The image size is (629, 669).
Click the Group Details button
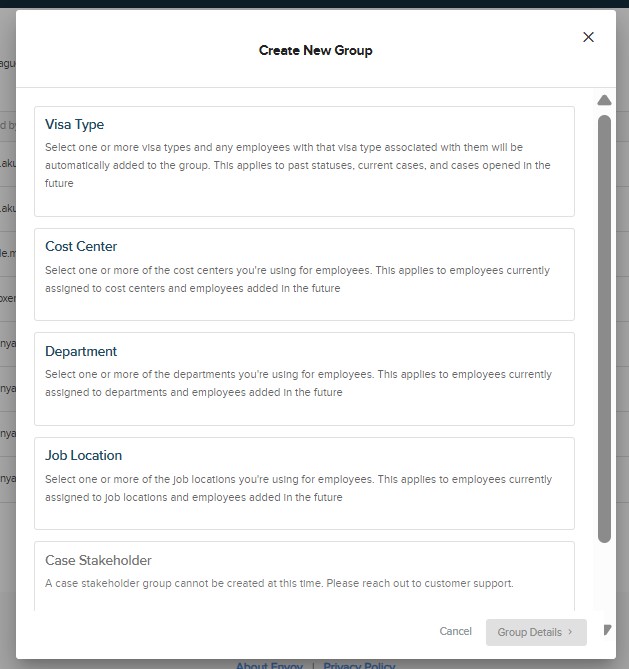pyautogui.click(x=535, y=632)
